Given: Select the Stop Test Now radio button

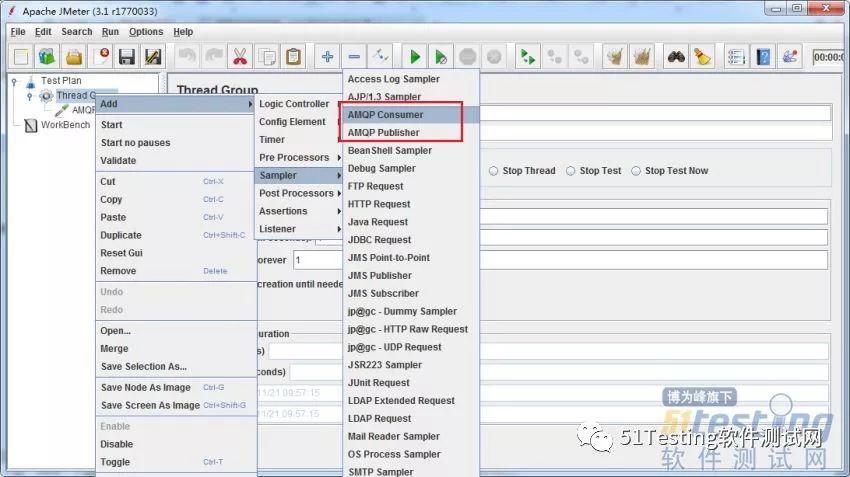Looking at the screenshot, I should (x=636, y=171).
